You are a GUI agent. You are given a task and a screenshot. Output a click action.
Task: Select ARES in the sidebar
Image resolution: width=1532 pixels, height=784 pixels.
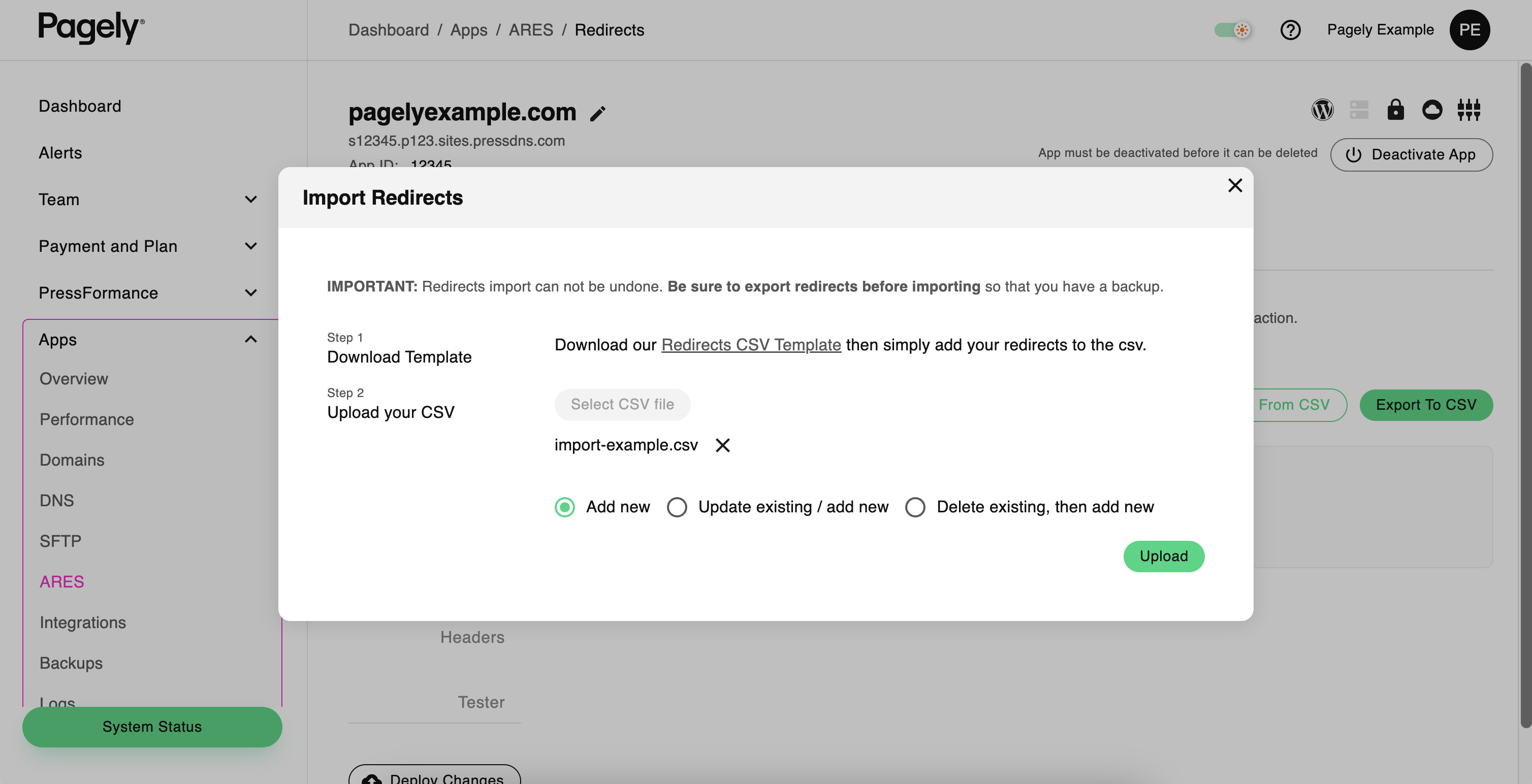[x=62, y=582]
